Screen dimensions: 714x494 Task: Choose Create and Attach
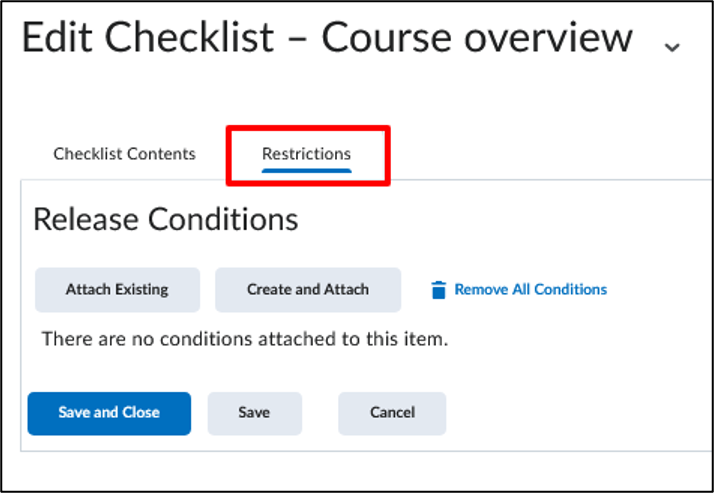pos(308,290)
